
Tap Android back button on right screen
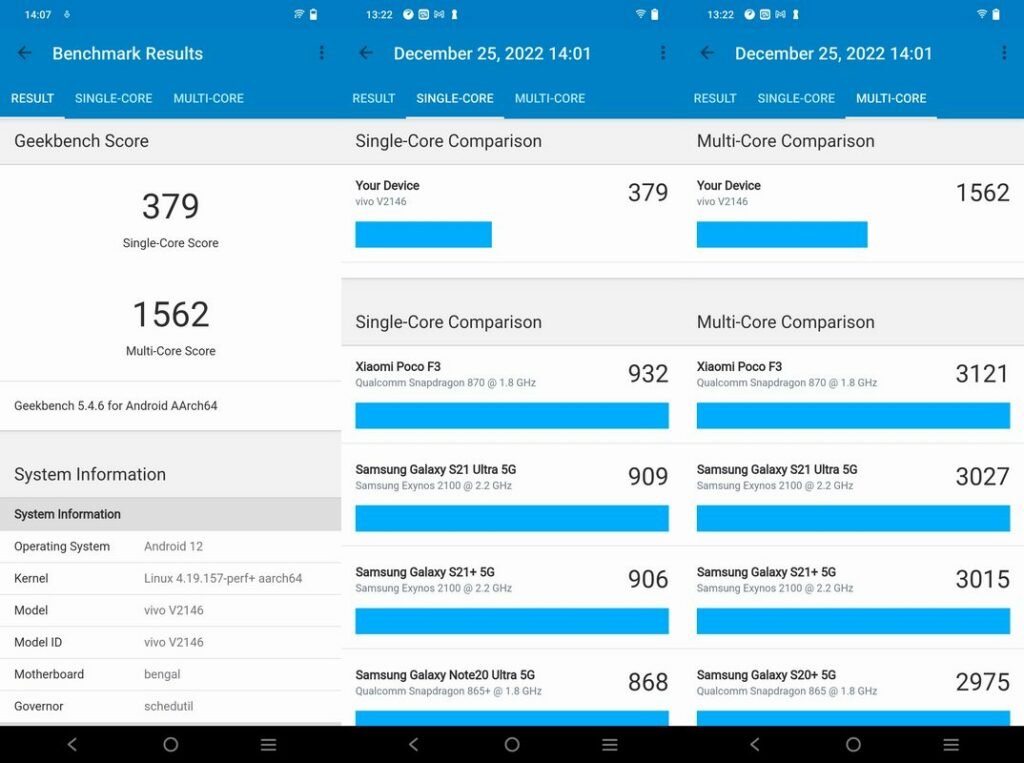coord(755,744)
